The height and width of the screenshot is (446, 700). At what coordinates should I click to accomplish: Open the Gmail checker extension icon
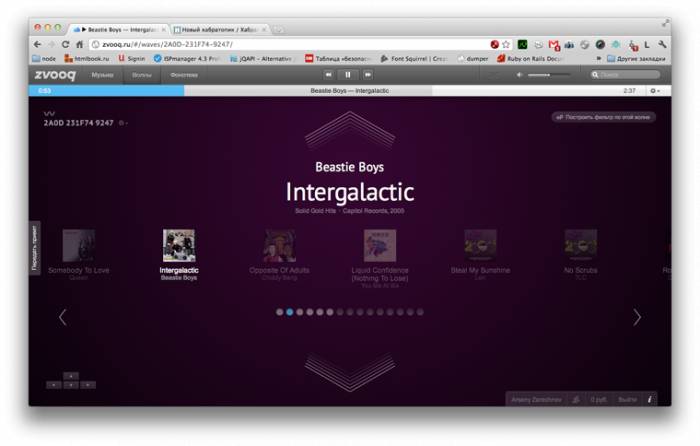pos(554,45)
